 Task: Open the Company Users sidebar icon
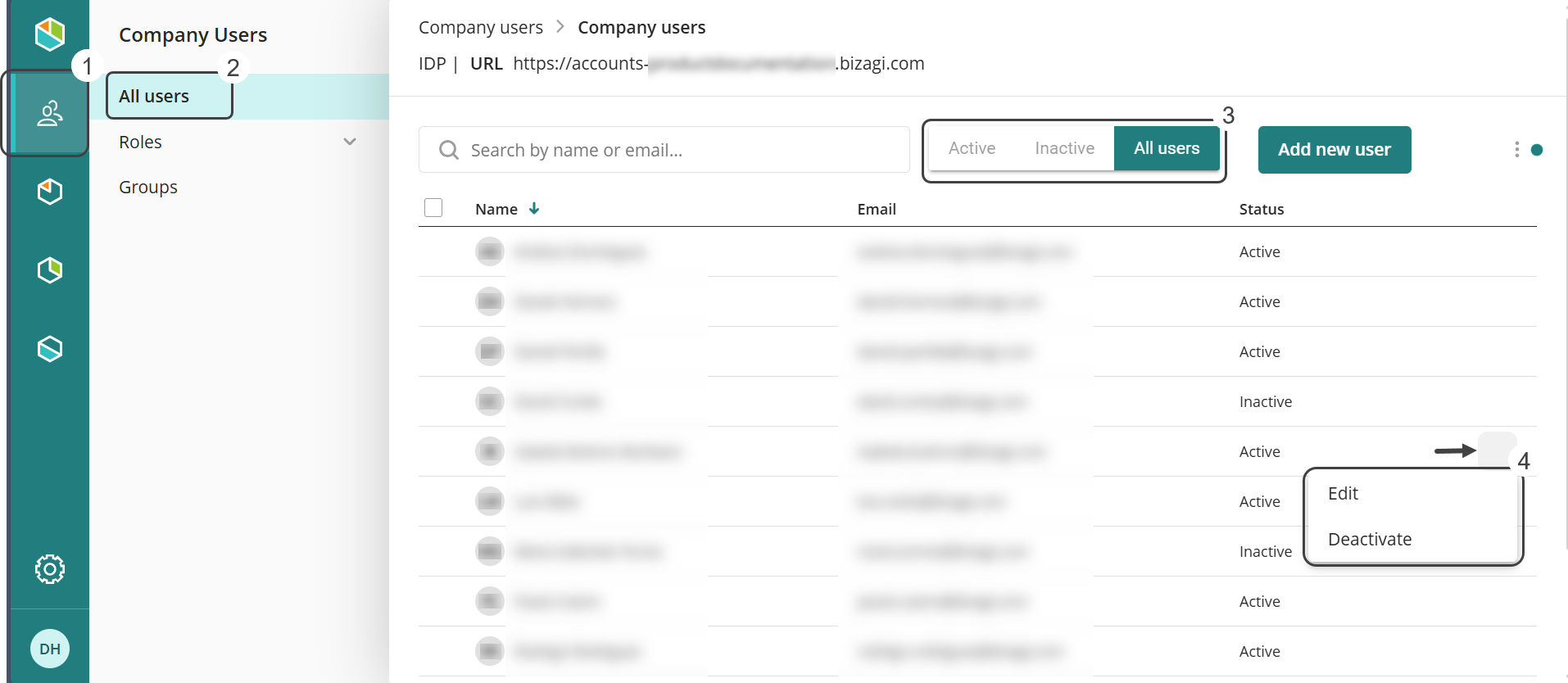[50, 113]
